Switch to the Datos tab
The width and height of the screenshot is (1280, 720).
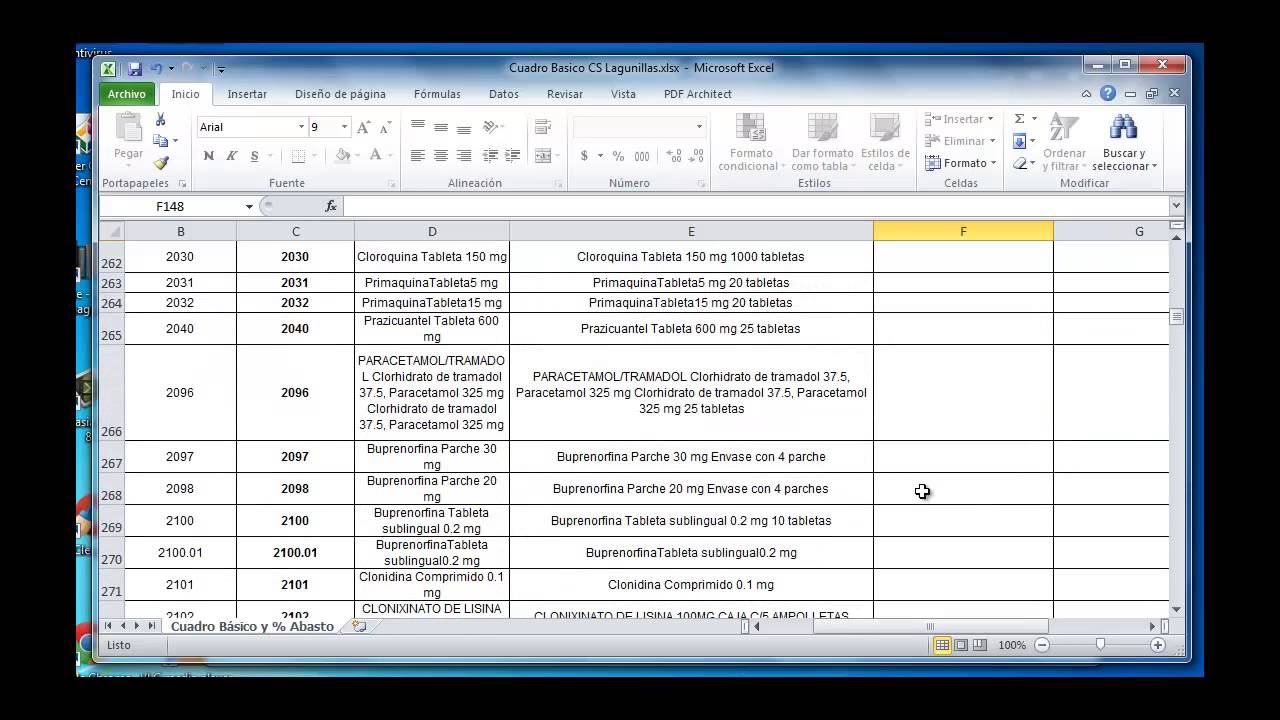point(504,94)
